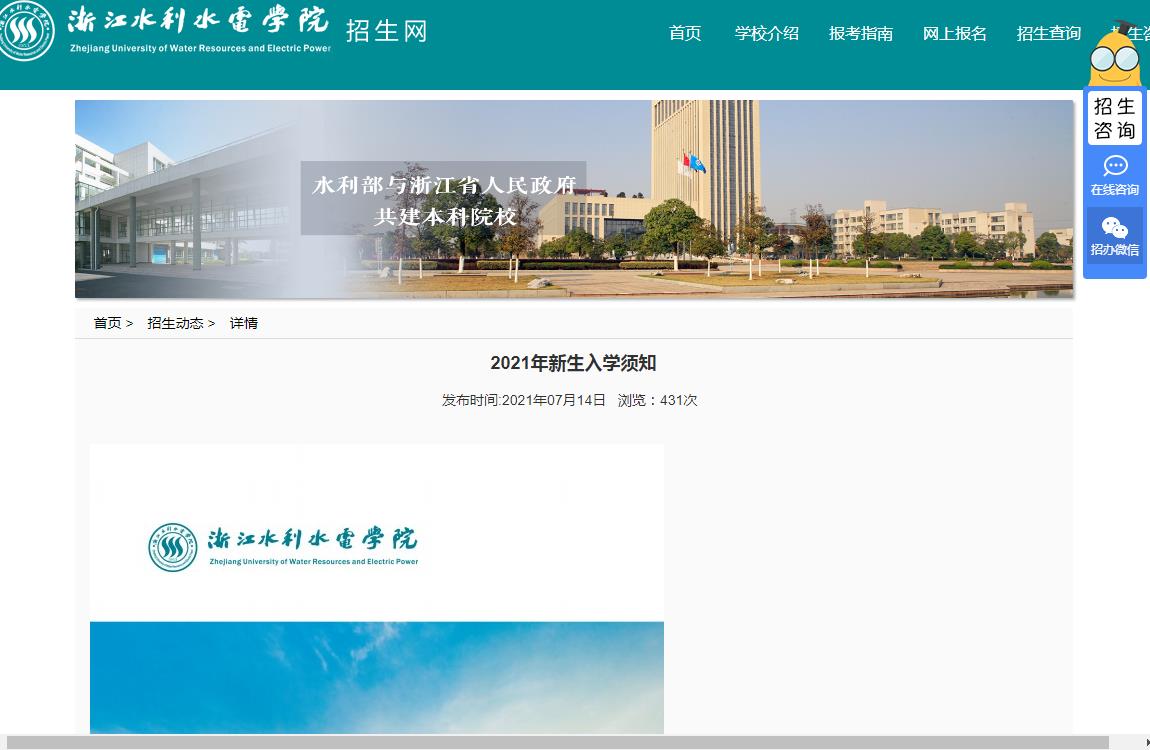This screenshot has width=1150, height=750.
Task: Click 首页 in the breadcrumb trail
Action: click(x=107, y=323)
